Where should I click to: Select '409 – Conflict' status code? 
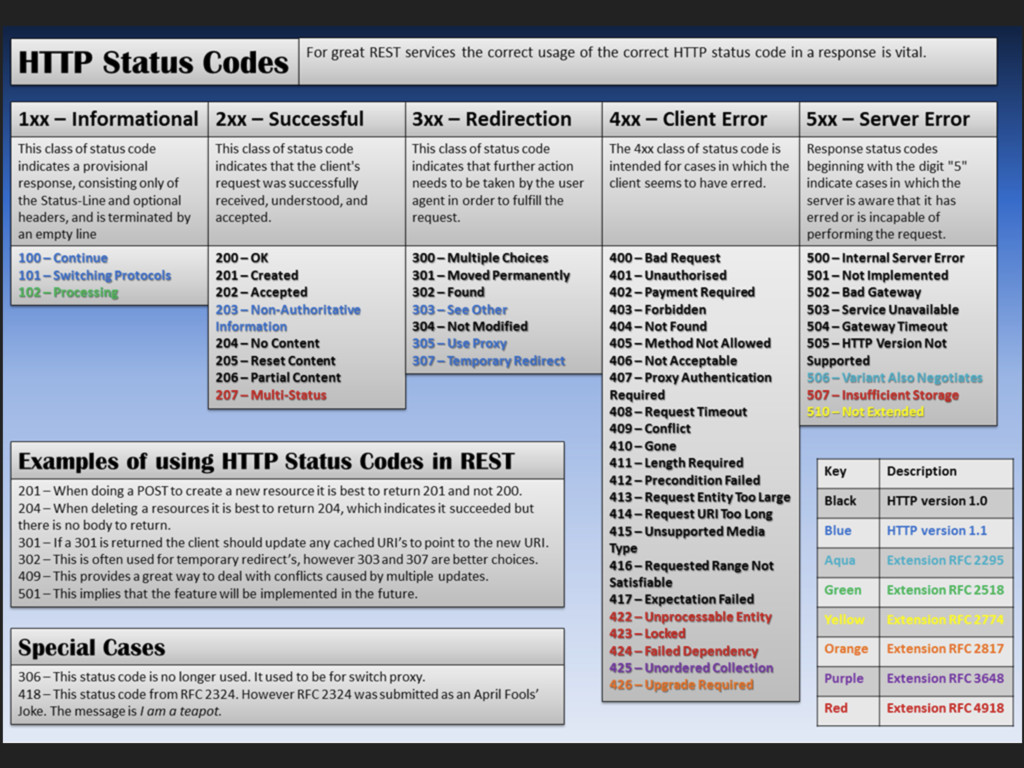[x=650, y=429]
